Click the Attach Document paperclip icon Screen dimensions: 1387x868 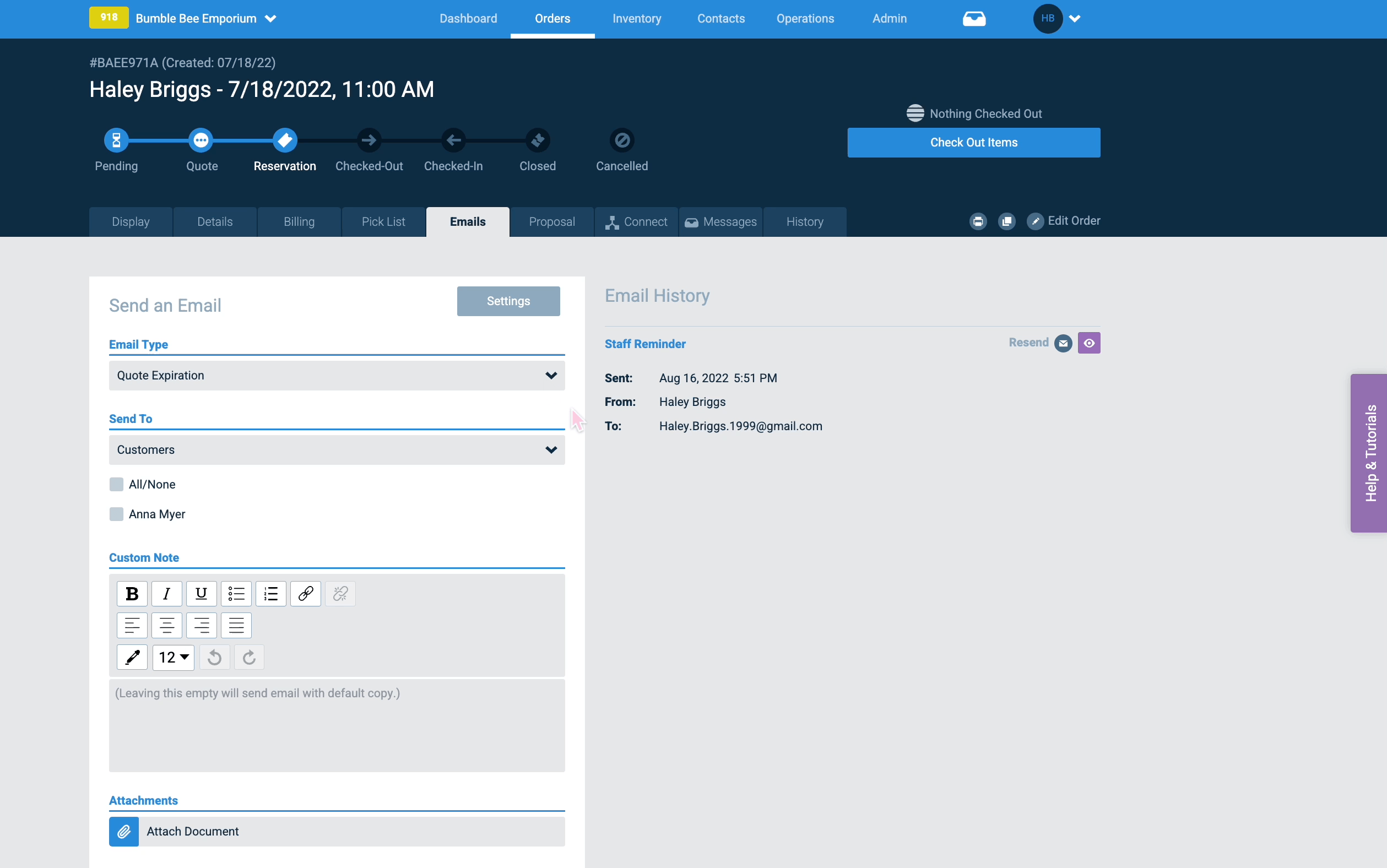coord(124,832)
